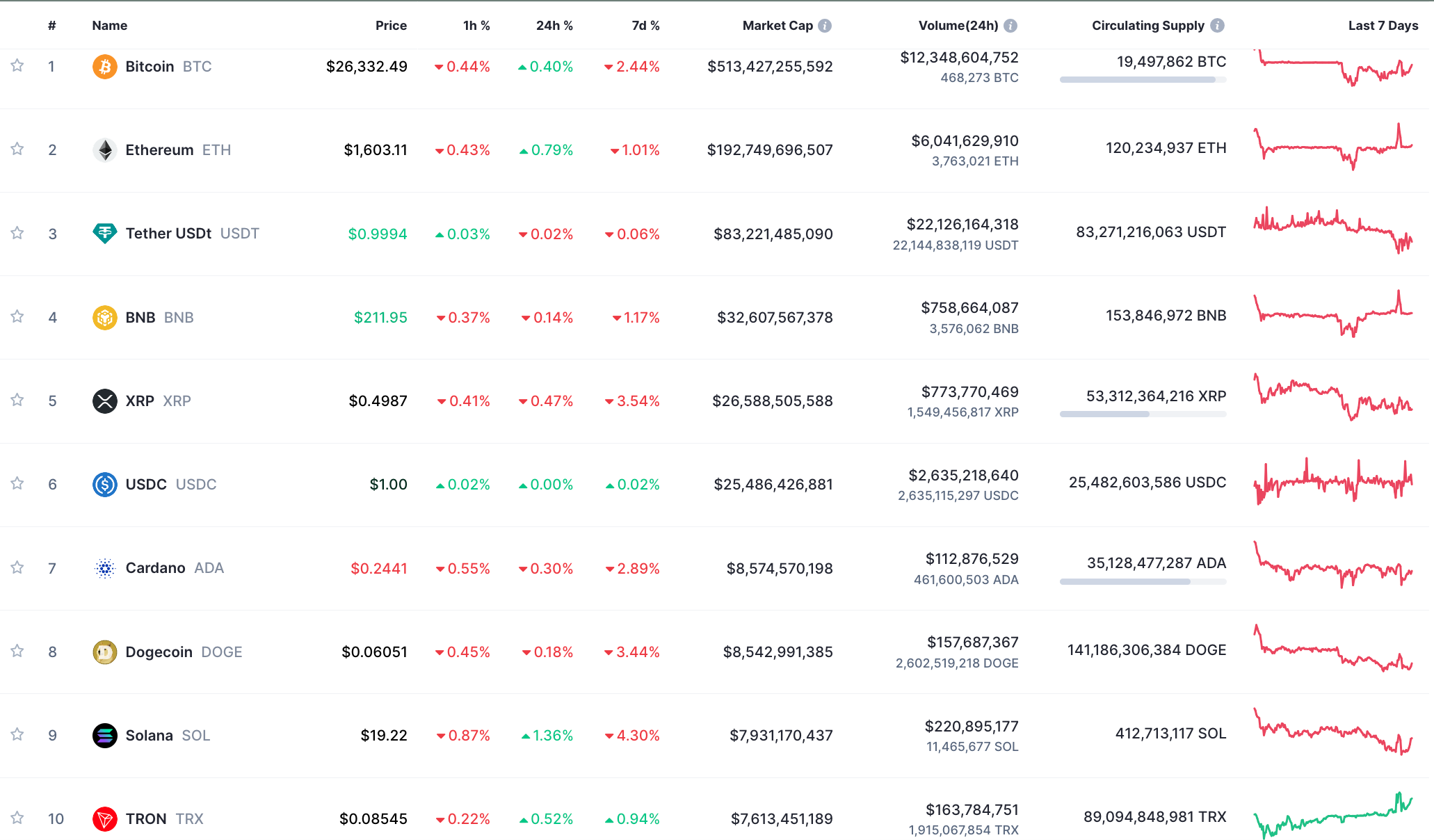This screenshot has width=1434, height=840.
Task: Click the Ethereum diamond logo icon
Action: [x=104, y=150]
